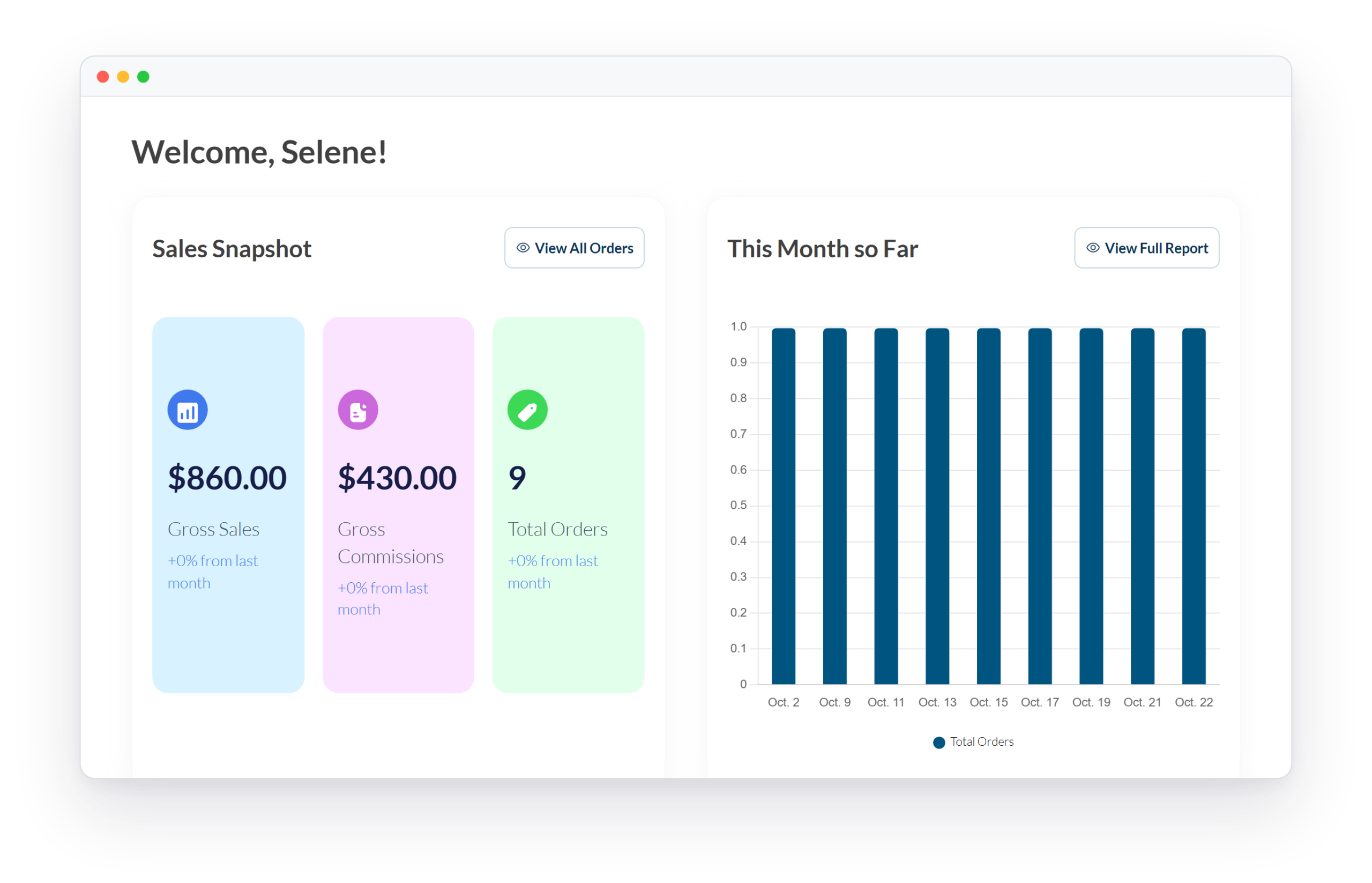Screen dimensions: 1372x883
Task: Toggle the Total Orders legend item
Action: (x=974, y=742)
